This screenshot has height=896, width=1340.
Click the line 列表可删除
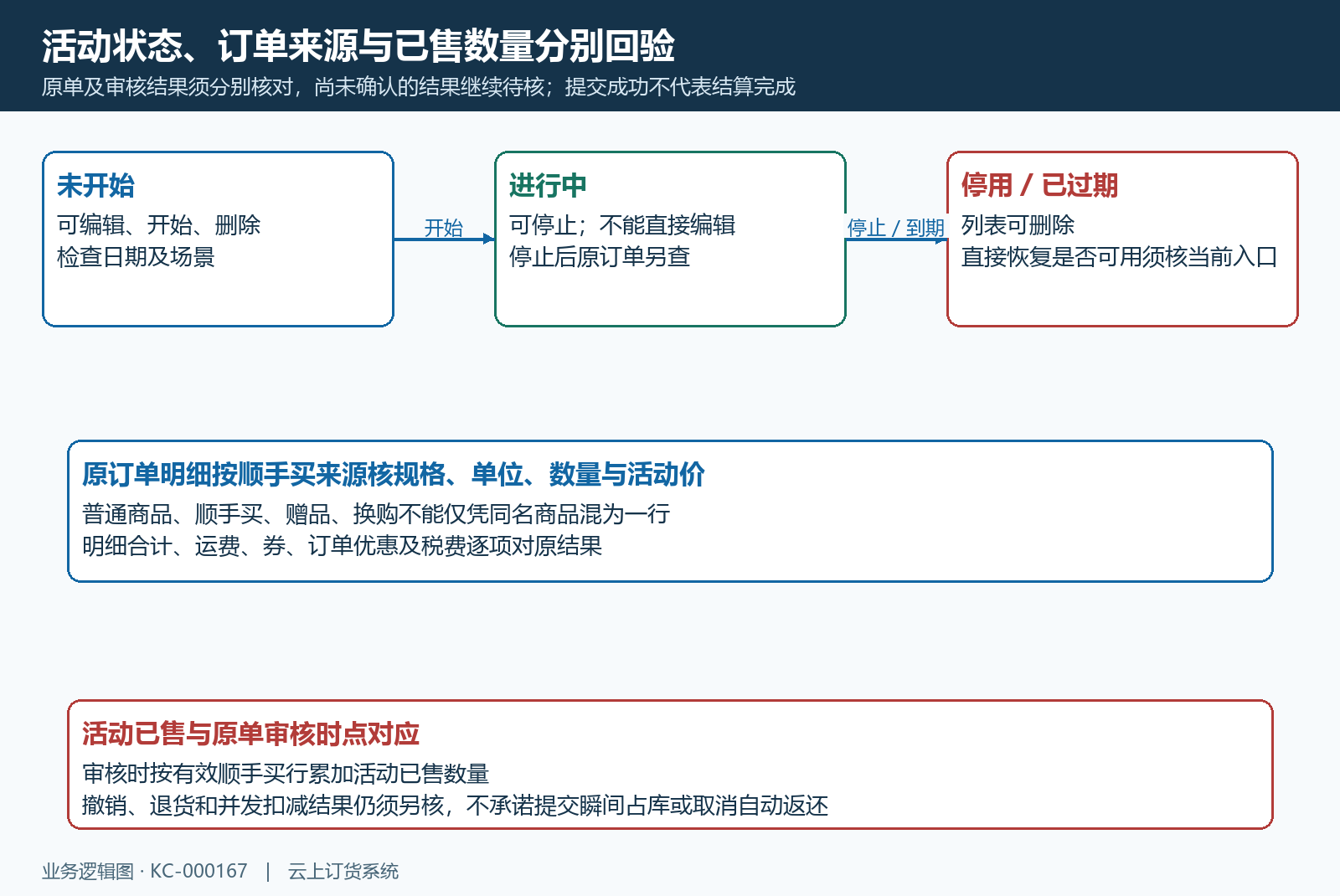1018,225
